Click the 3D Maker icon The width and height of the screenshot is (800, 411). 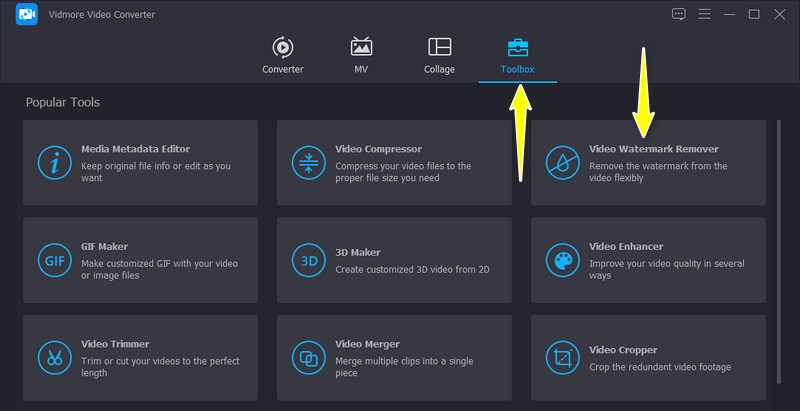click(308, 261)
